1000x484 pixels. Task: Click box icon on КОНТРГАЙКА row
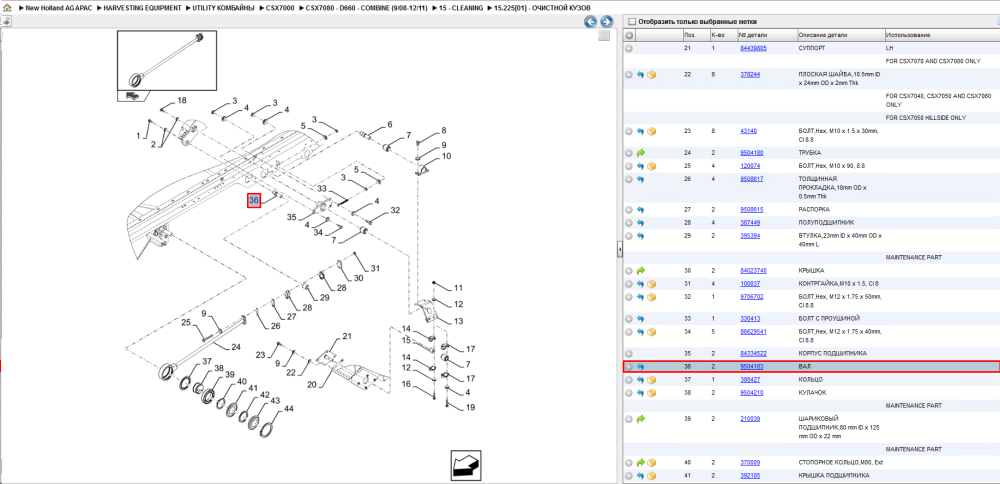[651, 284]
